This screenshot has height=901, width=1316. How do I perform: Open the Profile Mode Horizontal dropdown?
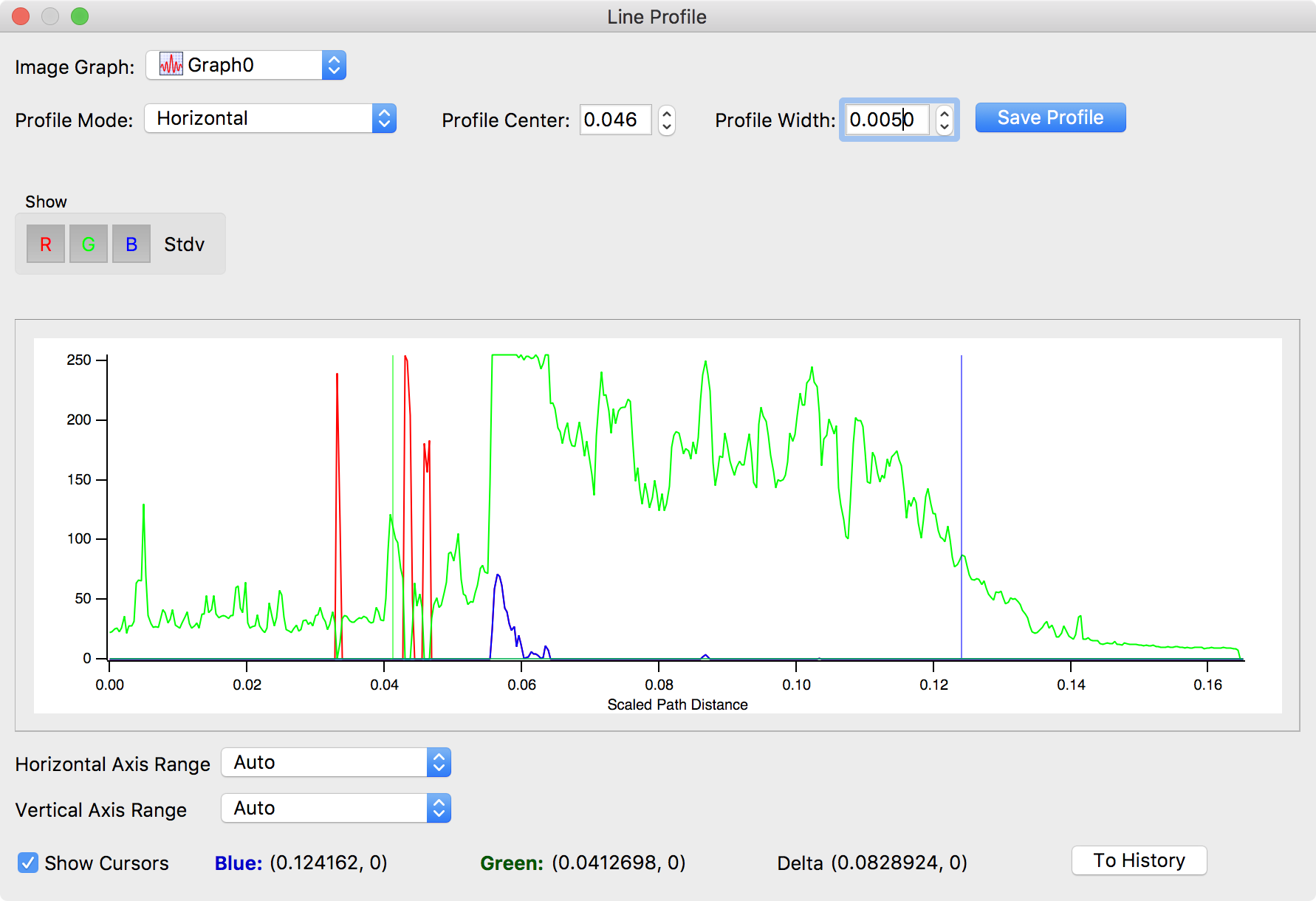[270, 118]
